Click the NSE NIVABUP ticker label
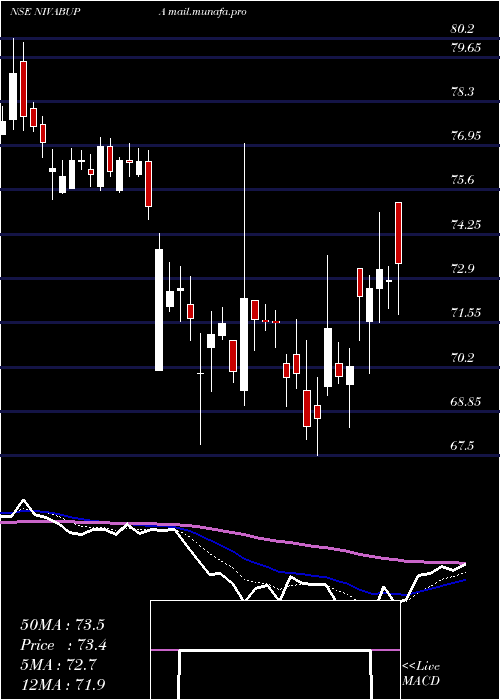Image resolution: width=500 pixels, height=700 pixels. click(45, 12)
